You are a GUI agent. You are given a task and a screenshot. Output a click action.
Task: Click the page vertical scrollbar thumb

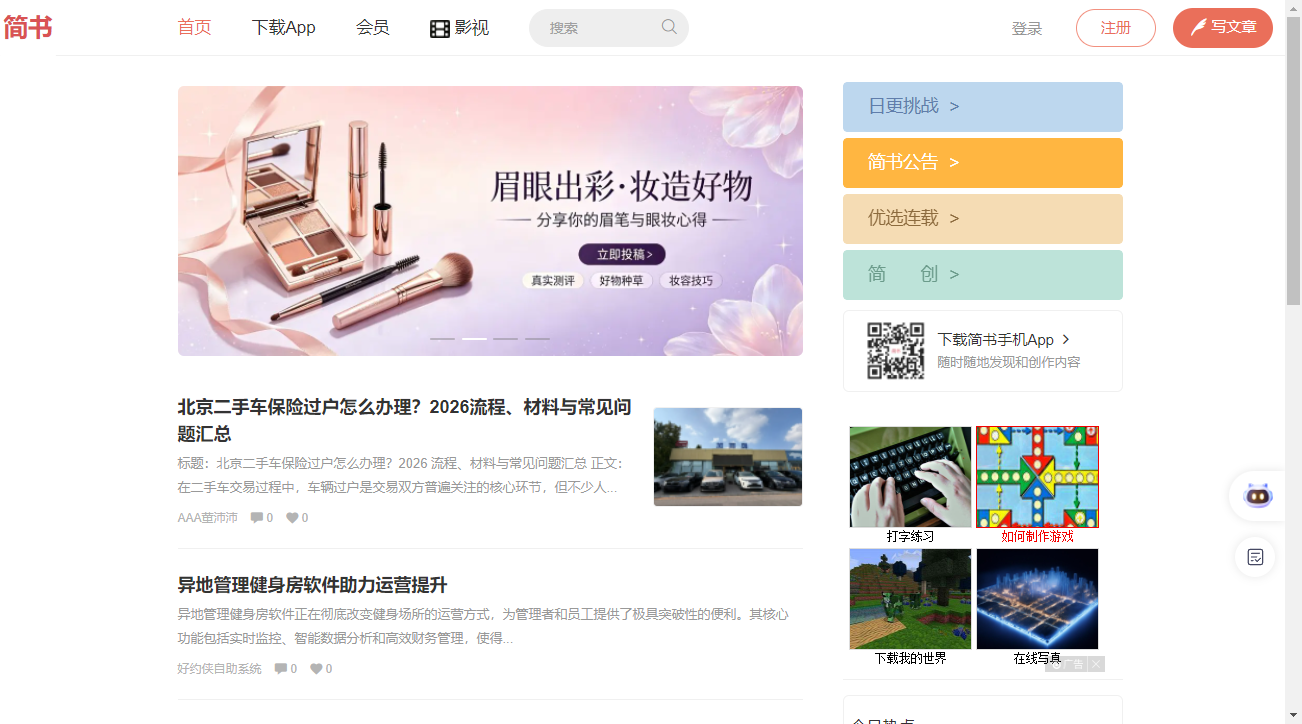point(1293,160)
